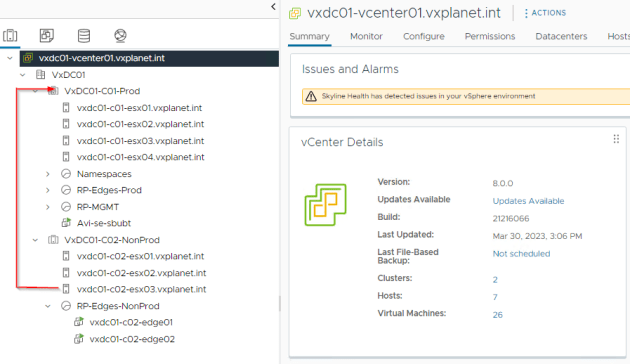630x364 pixels.
Task: Click the VxDC01 datacenter icon
Action: coord(41,75)
